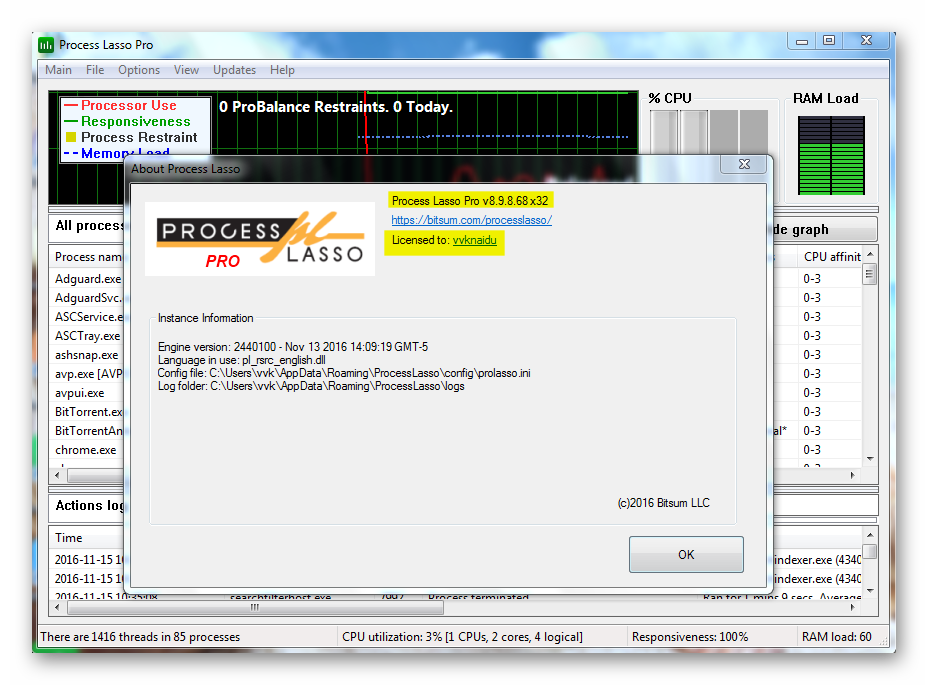Select the avp.exe [AVP process row
Viewport: 928px width, 685px height.
(x=88, y=374)
